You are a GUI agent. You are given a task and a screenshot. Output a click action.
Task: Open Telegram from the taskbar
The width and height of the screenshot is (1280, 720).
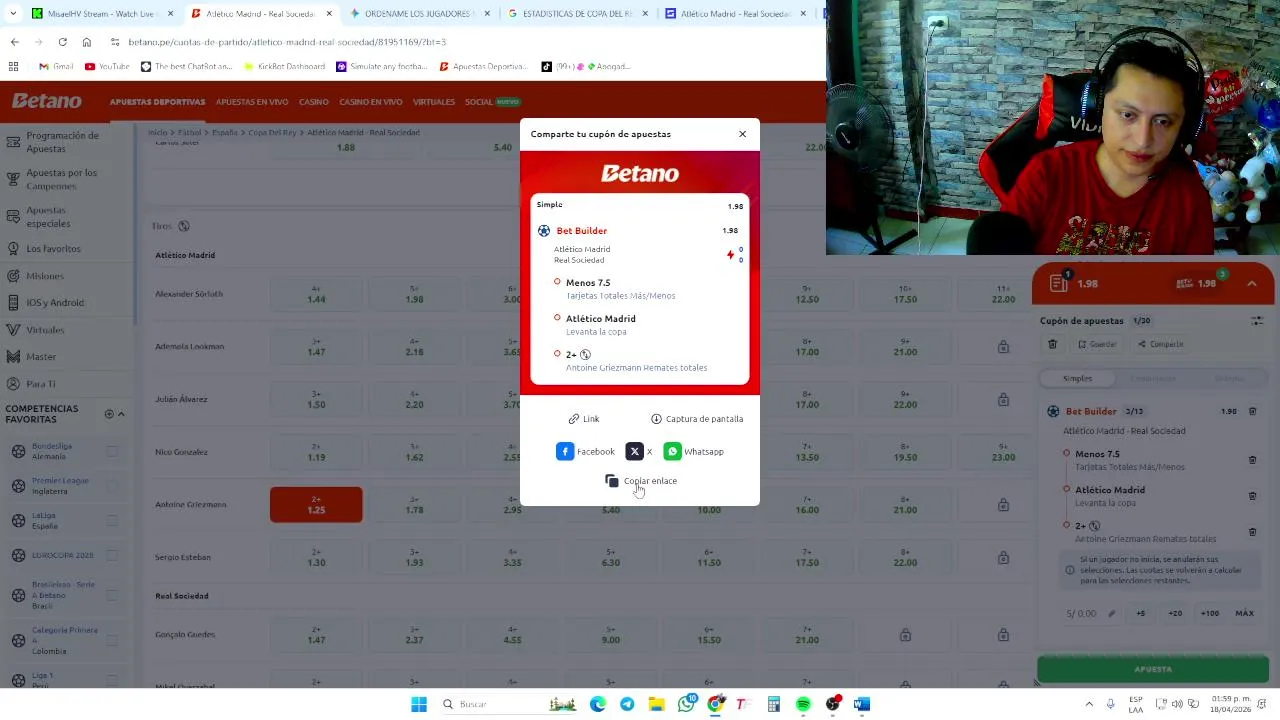(x=627, y=704)
